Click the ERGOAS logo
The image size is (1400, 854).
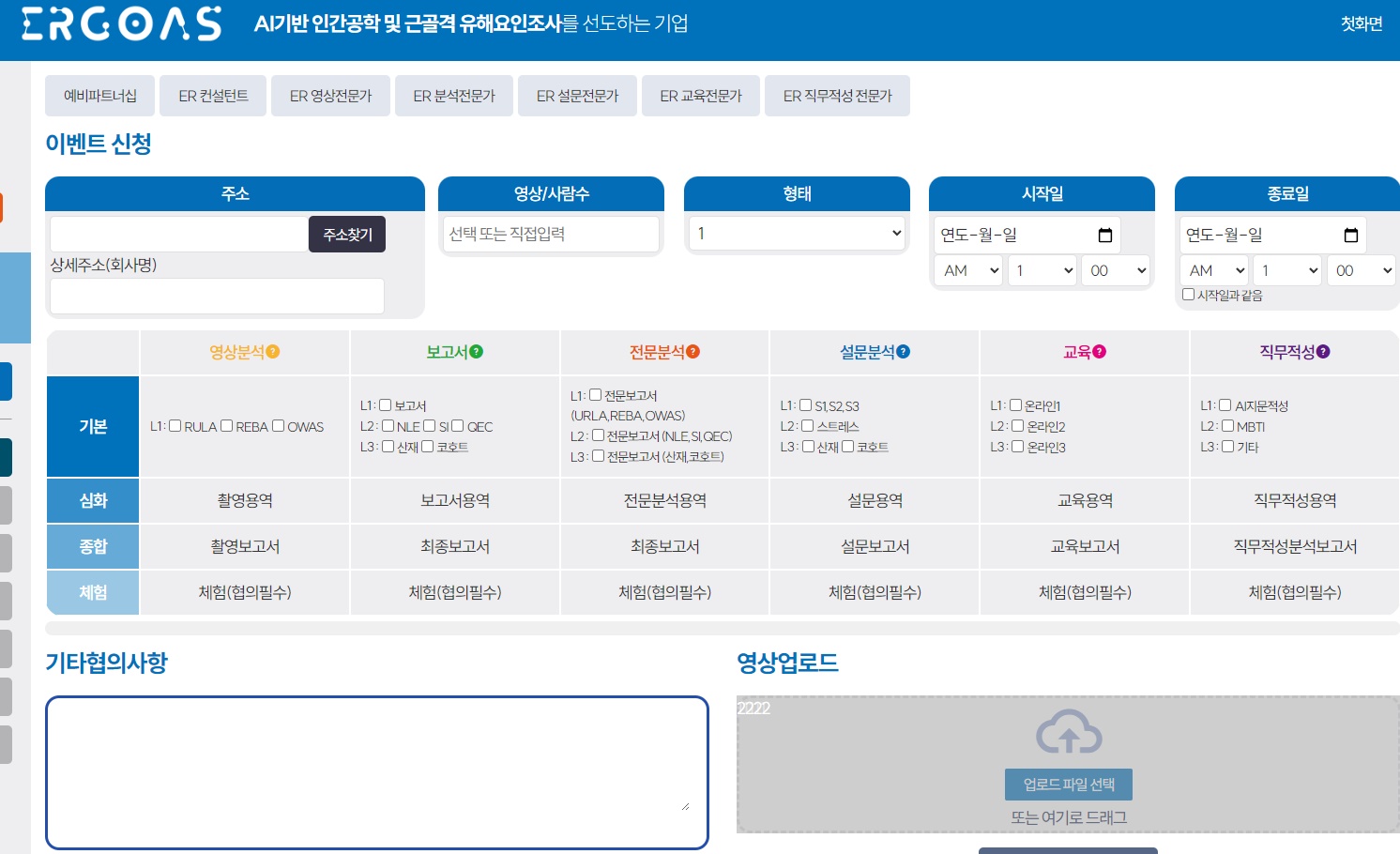tap(122, 24)
